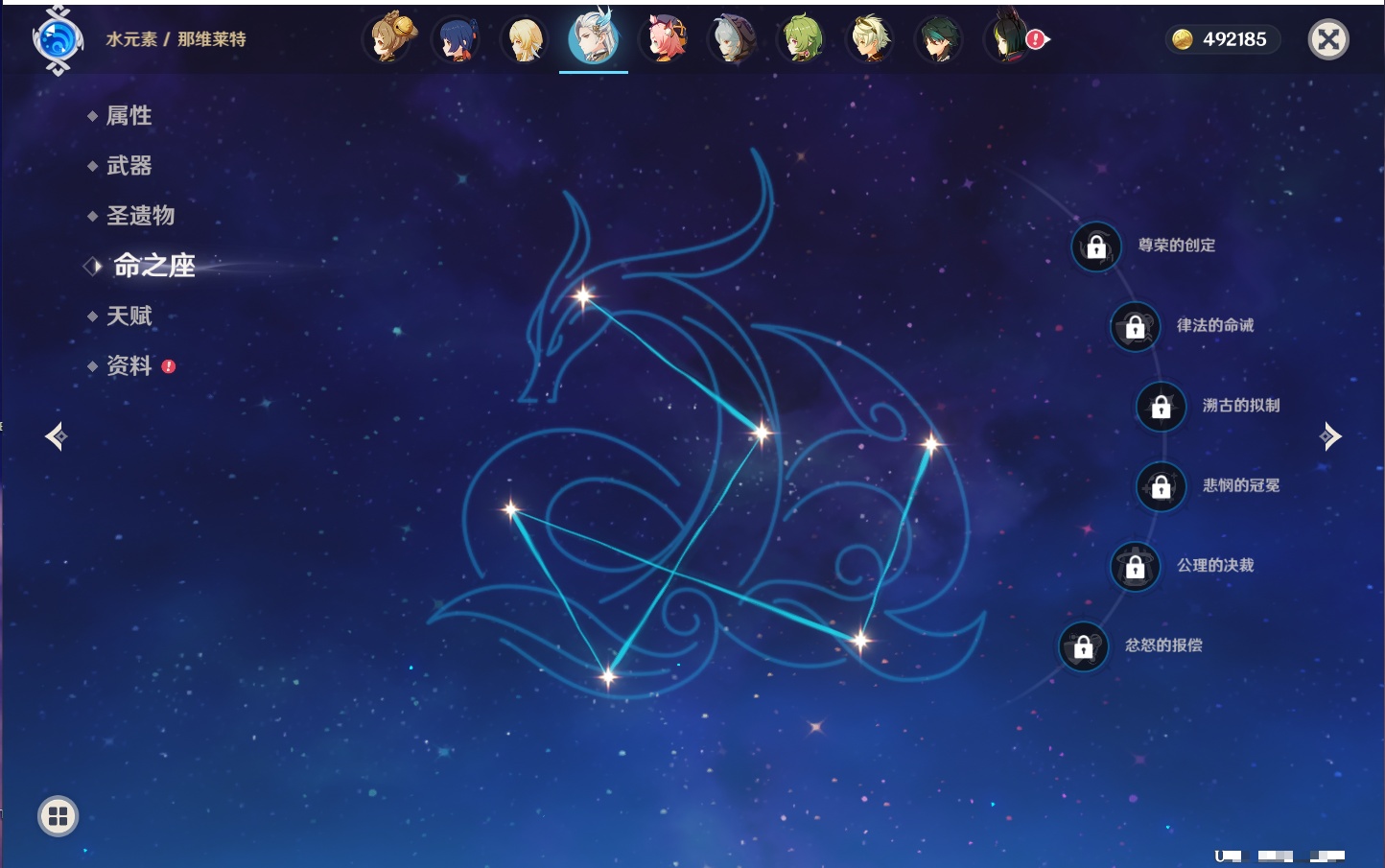Screen dimensions: 1385x868
Task: Select the gray-haired hooded character portrait
Action: (x=732, y=39)
